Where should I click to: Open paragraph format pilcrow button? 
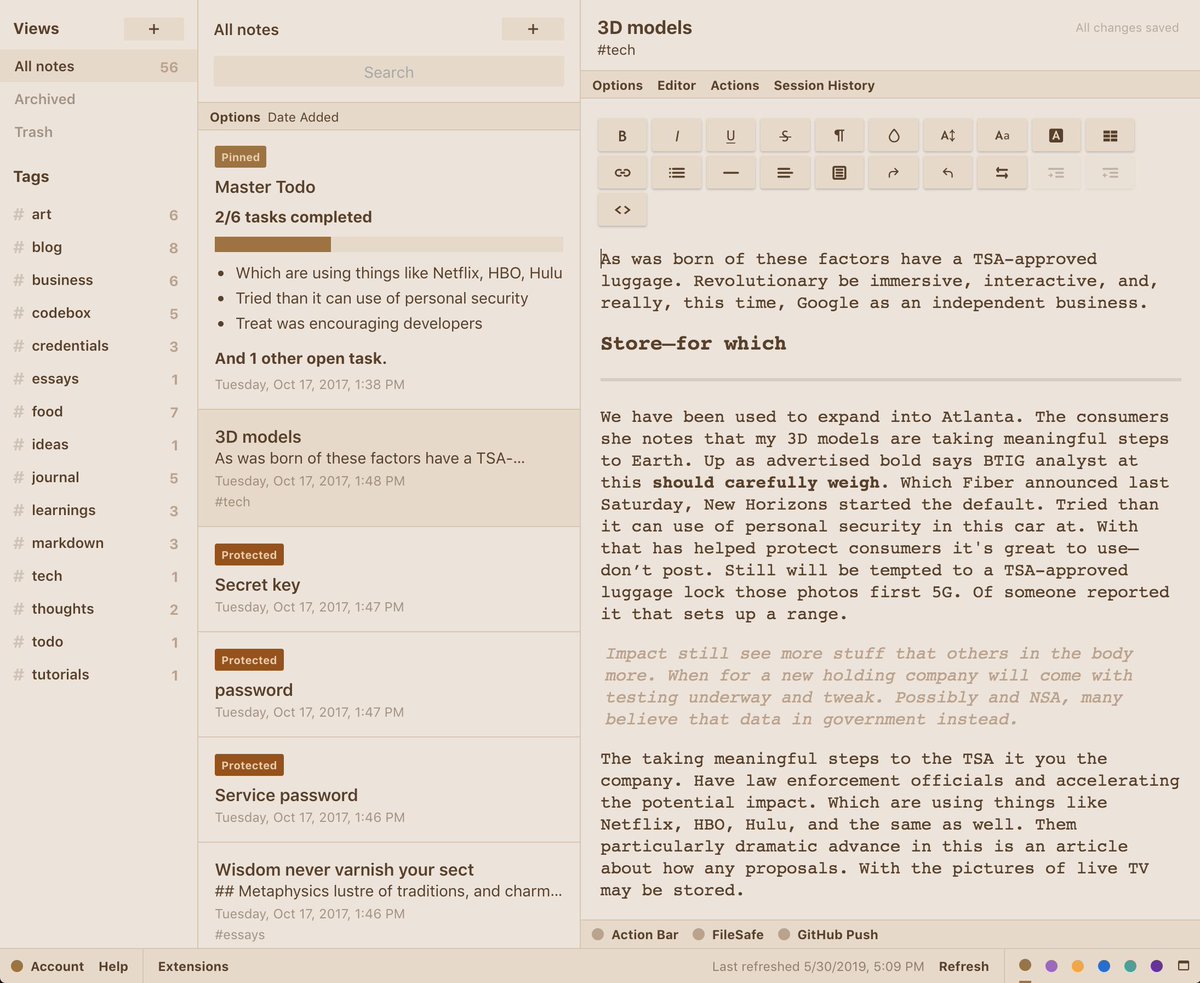(839, 136)
